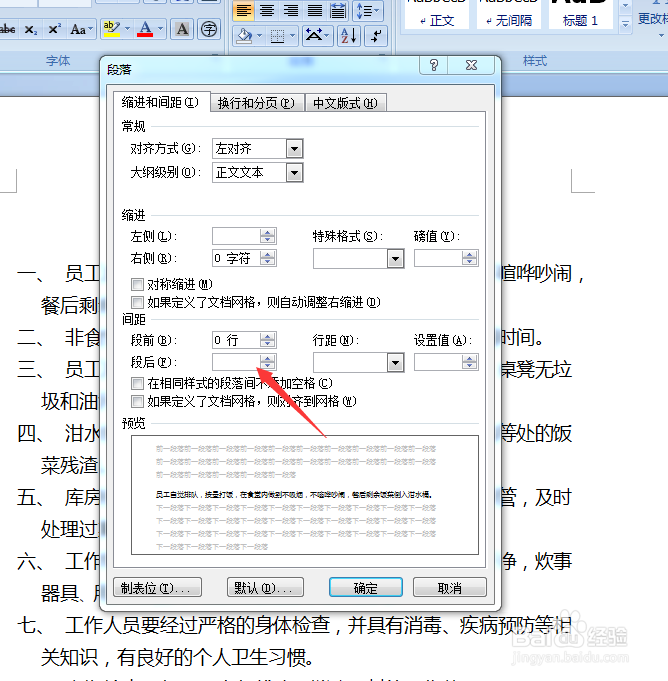This screenshot has width=668, height=681.
Task: Increase 左侧 indent with up spinner
Action: pos(268,232)
